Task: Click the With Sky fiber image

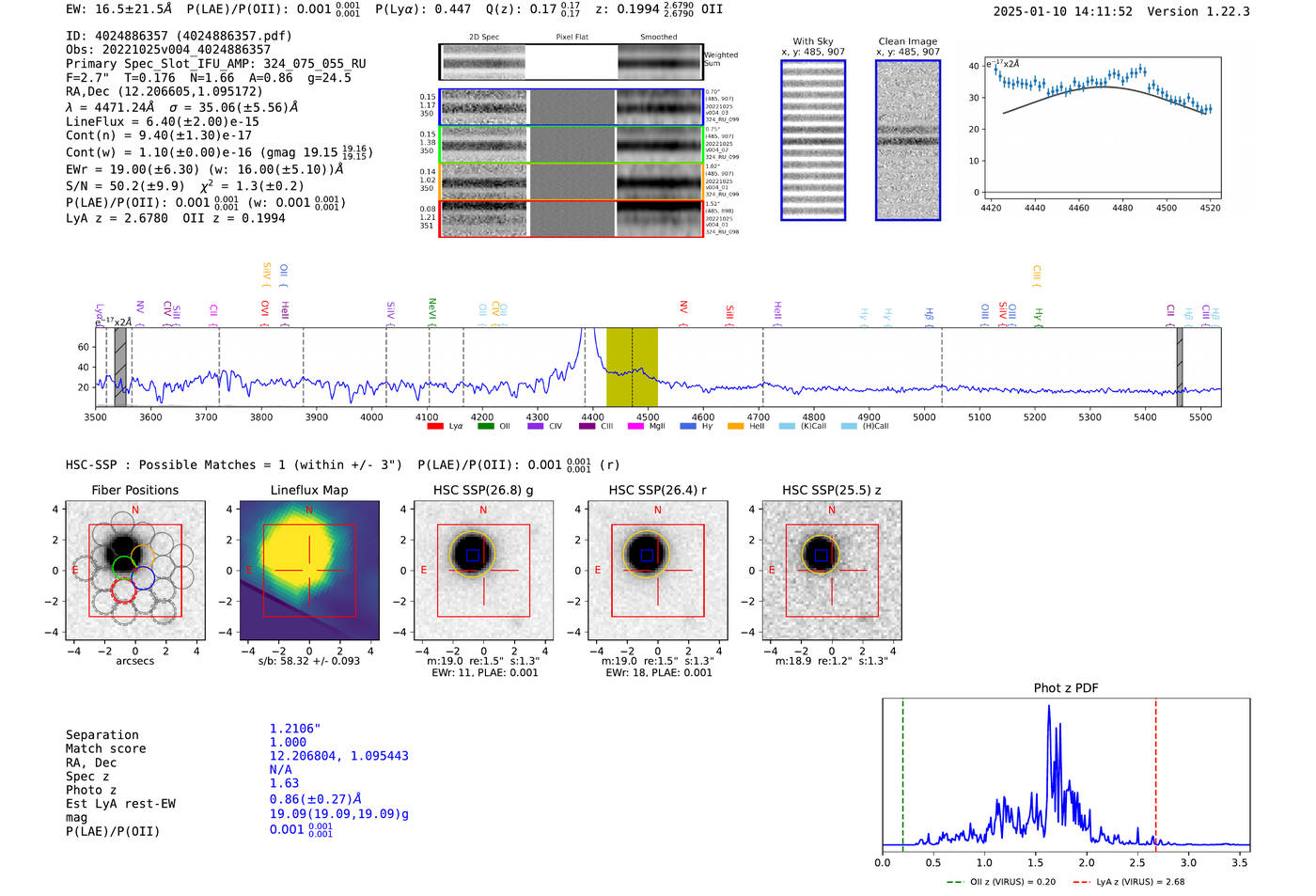Action: (x=813, y=140)
